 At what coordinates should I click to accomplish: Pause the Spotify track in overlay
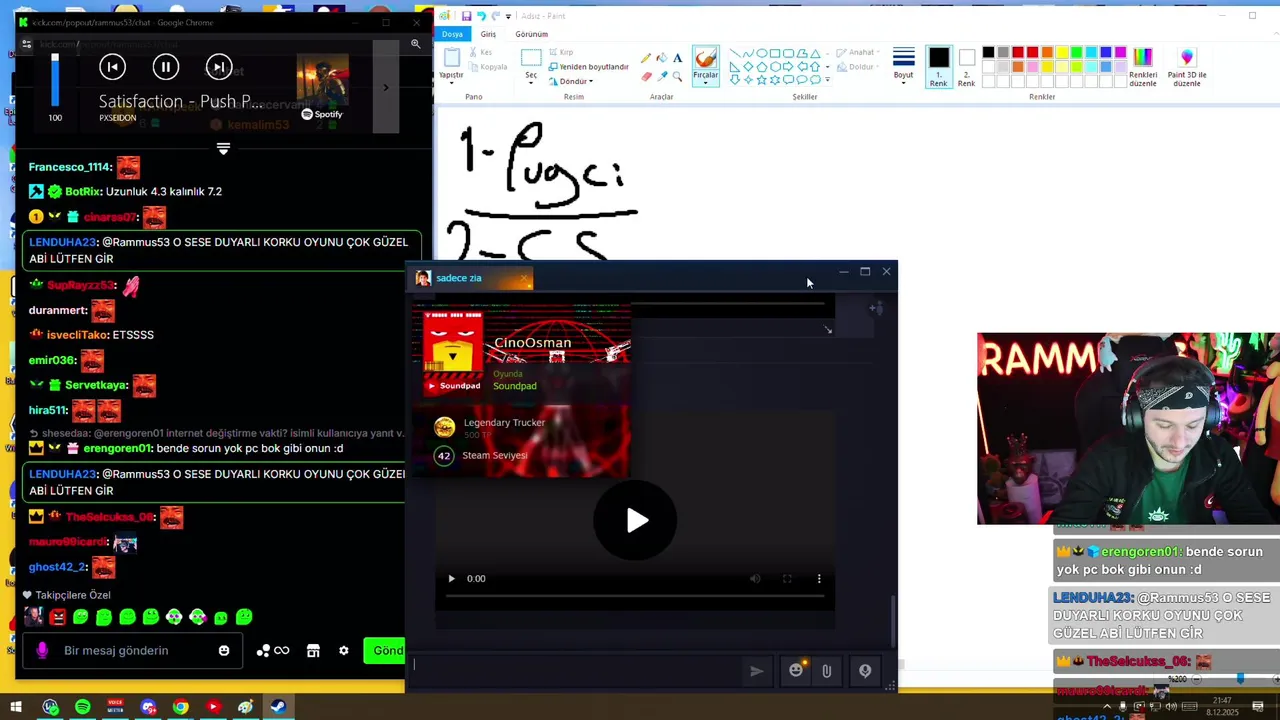[x=166, y=67]
